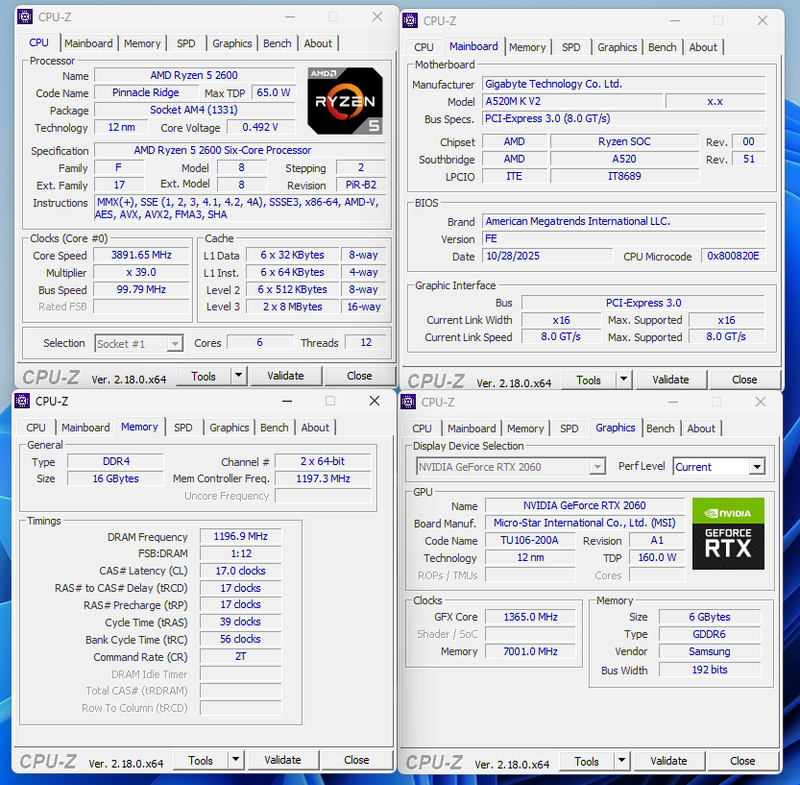Click the CPU-Z app icon in Graphics window title bar
This screenshot has width=800, height=785.
[408, 402]
